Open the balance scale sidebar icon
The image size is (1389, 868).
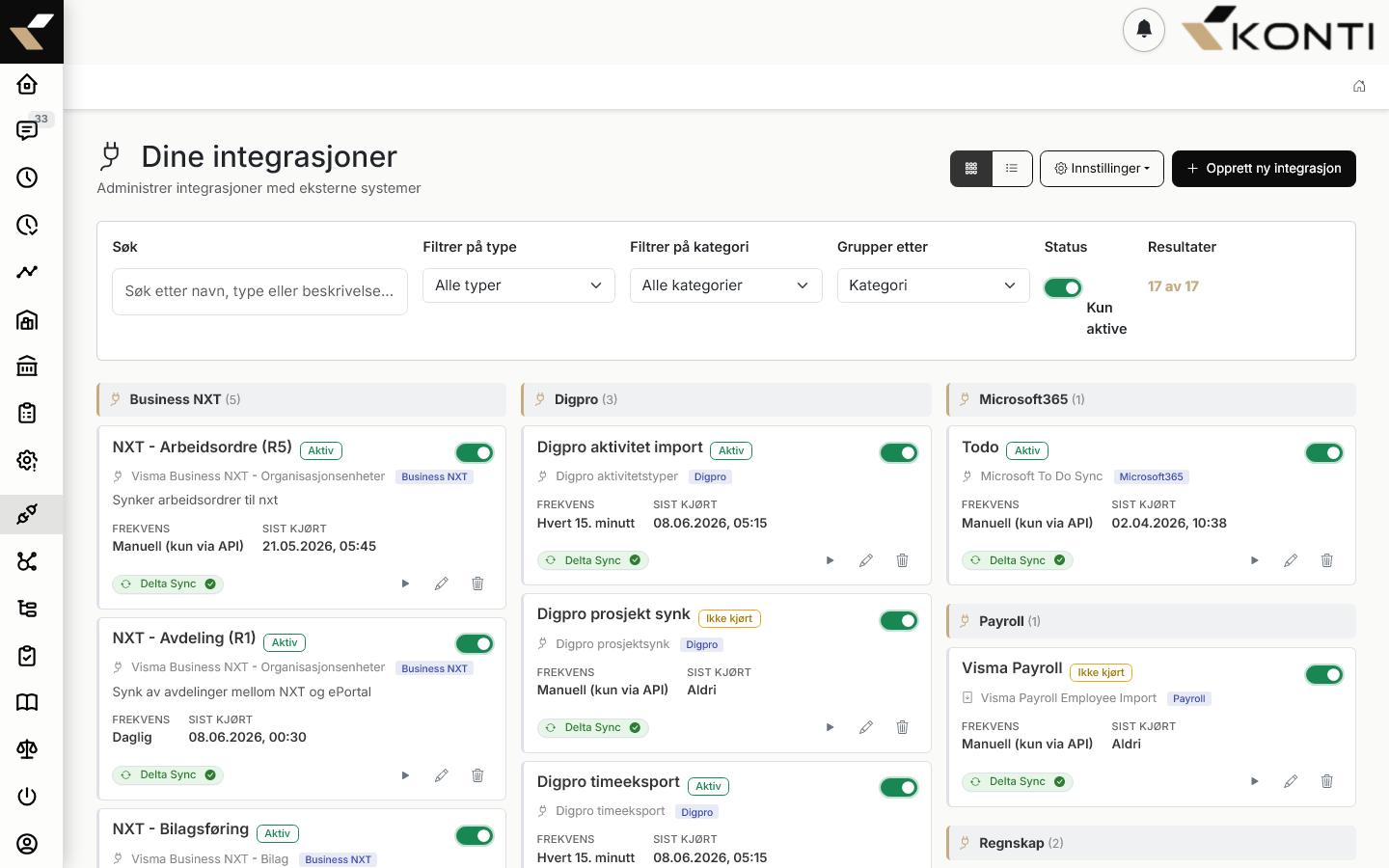(x=27, y=749)
